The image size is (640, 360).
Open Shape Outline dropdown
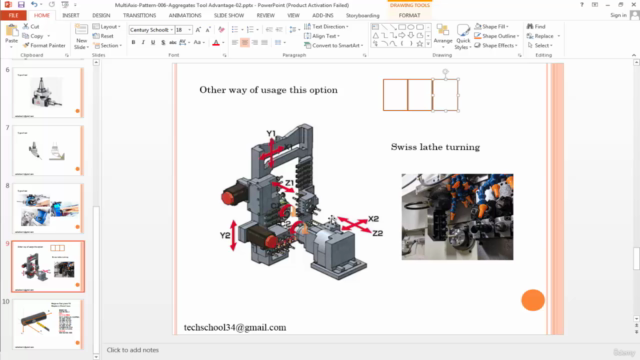pyautogui.click(x=497, y=36)
